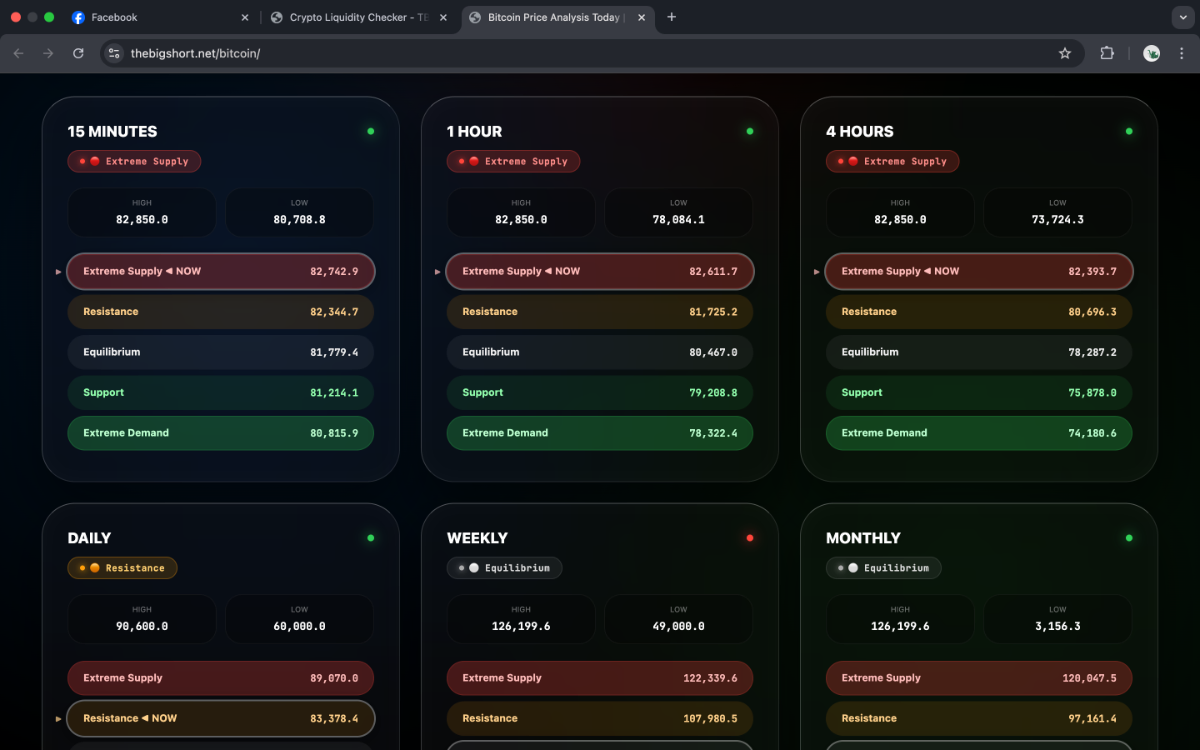
Task: Click the Extreme Supply badge in 15 MINUTES card
Action: pyautogui.click(x=135, y=161)
